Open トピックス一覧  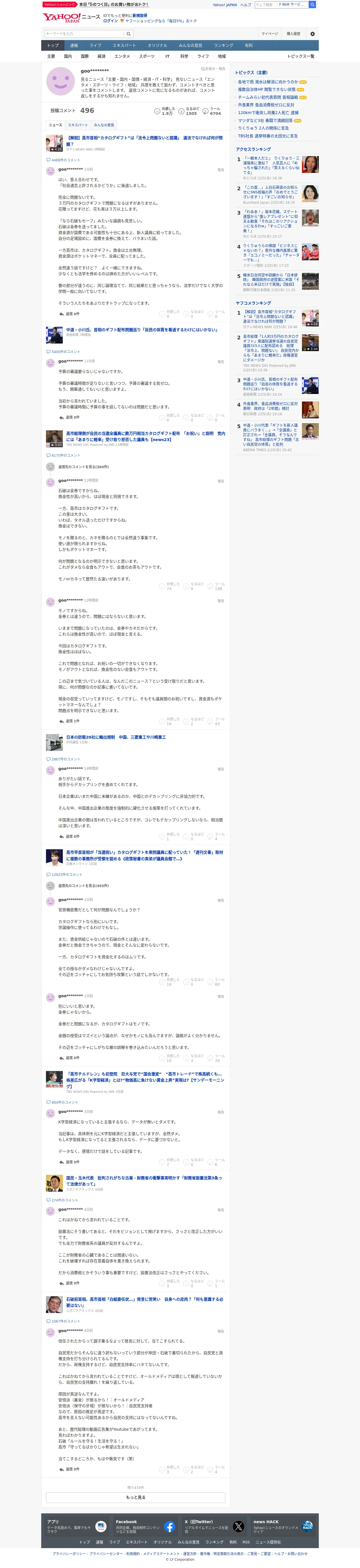coord(301,57)
